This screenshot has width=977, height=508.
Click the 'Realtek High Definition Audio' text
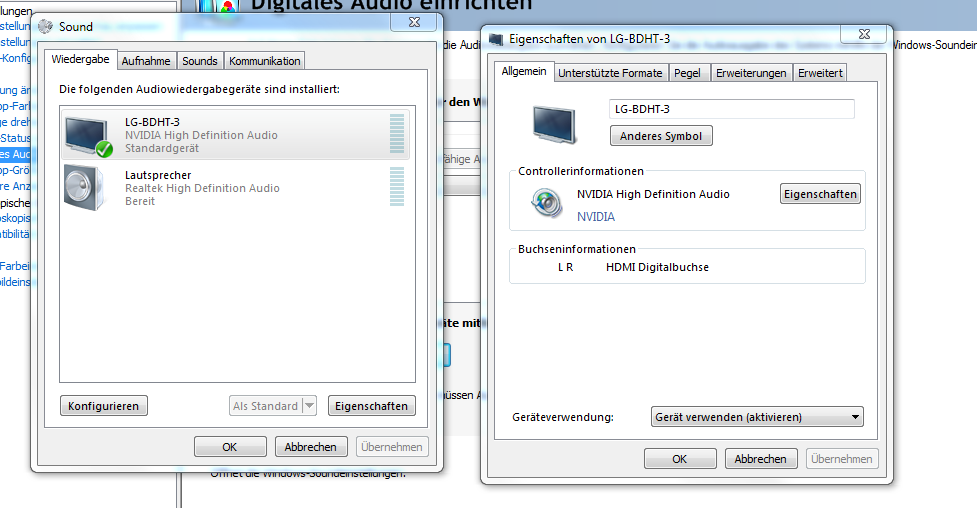203,188
